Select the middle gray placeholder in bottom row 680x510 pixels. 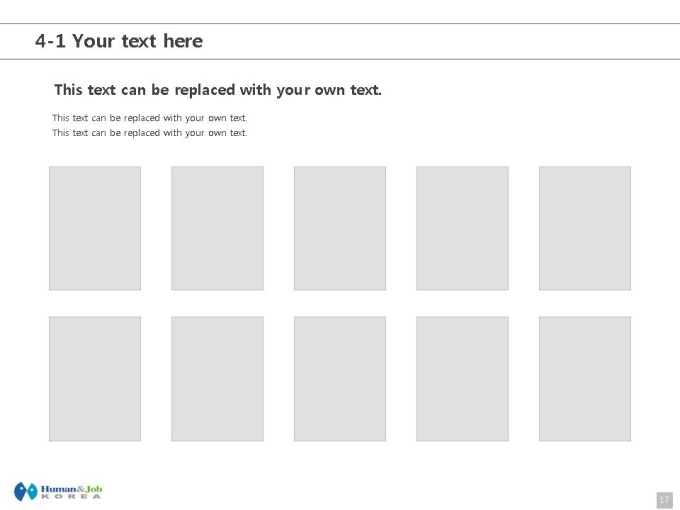click(340, 379)
